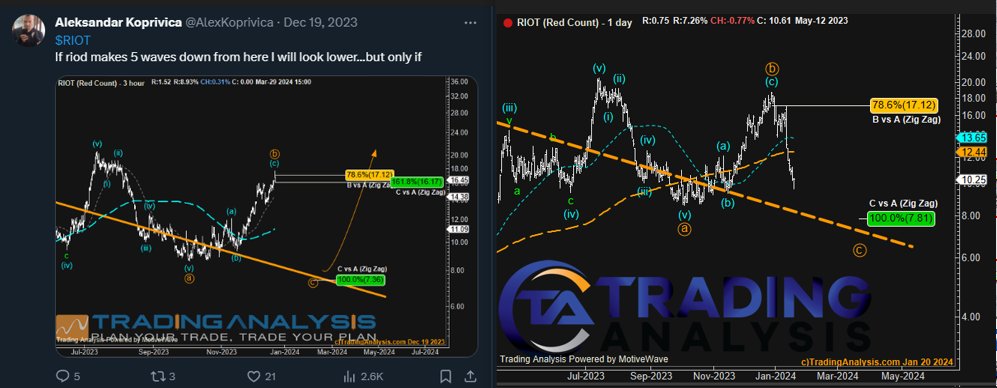Click the 12.44 orange price tag
This screenshot has width=997, height=388.
(x=973, y=151)
